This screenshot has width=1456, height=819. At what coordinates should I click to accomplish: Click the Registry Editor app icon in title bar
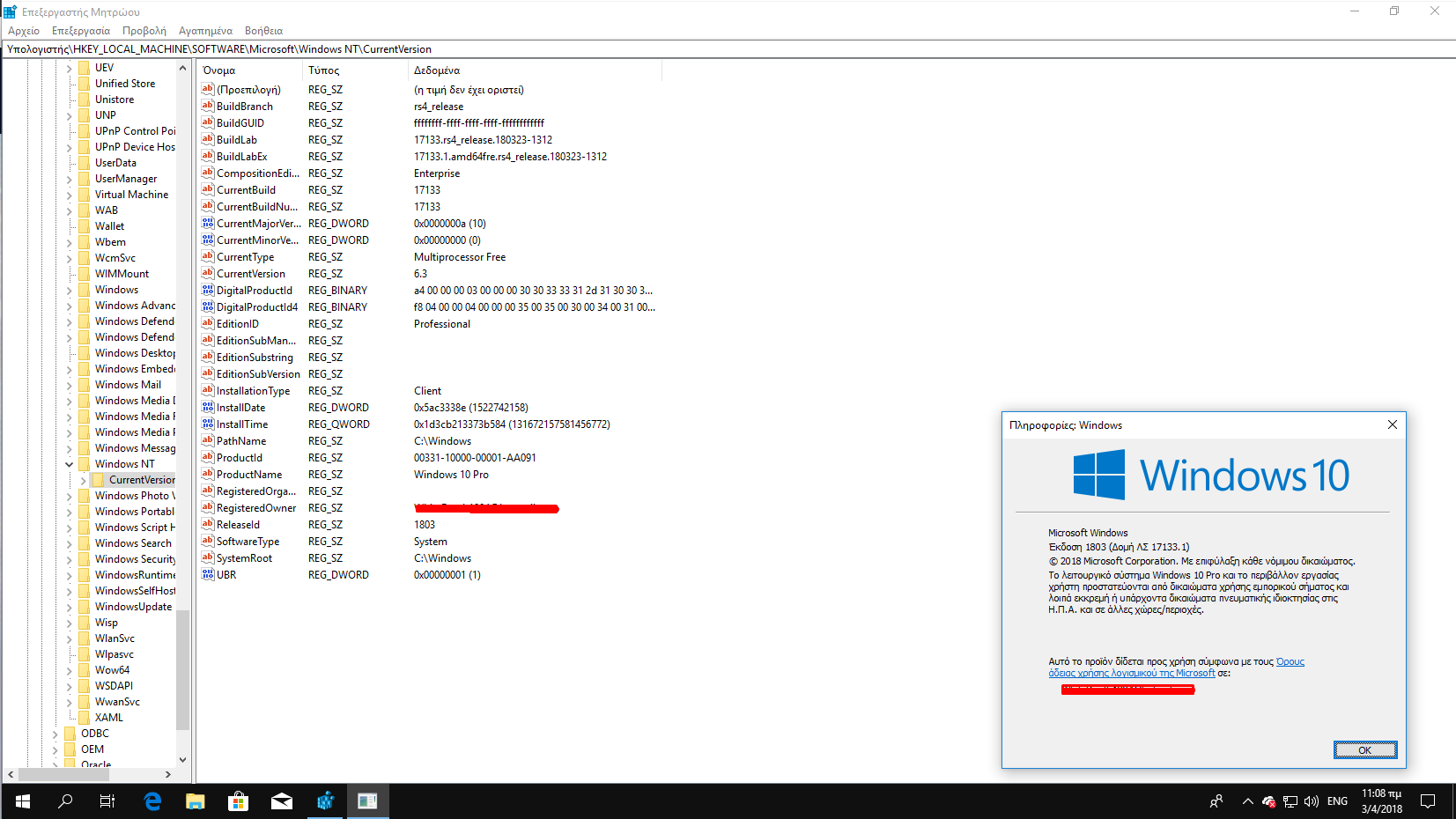[10, 11]
